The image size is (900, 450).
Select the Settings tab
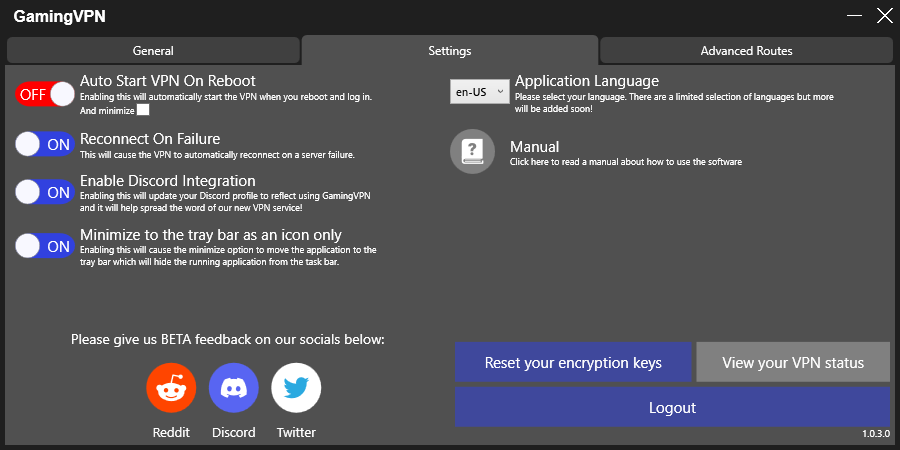coord(450,51)
